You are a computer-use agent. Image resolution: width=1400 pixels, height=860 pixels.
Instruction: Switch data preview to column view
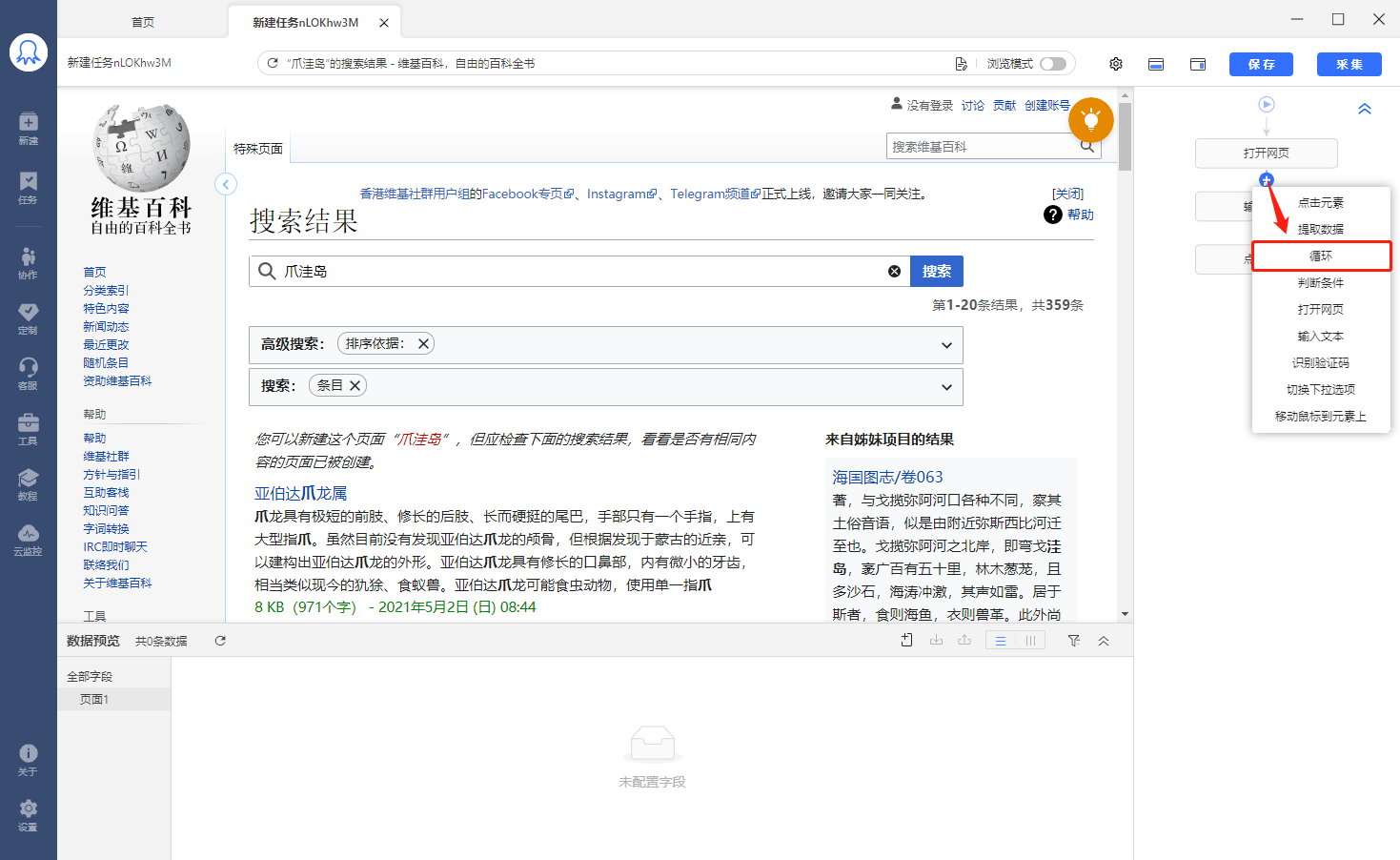click(1030, 641)
